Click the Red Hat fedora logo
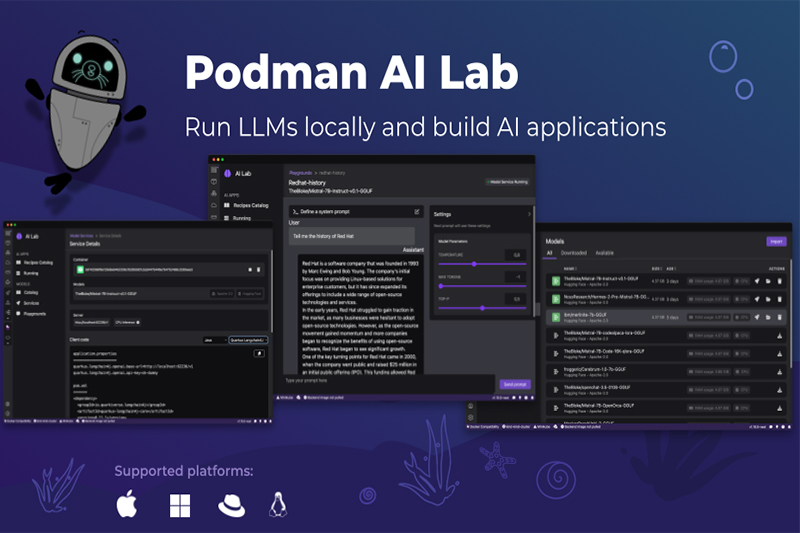800x533 pixels. (x=232, y=505)
